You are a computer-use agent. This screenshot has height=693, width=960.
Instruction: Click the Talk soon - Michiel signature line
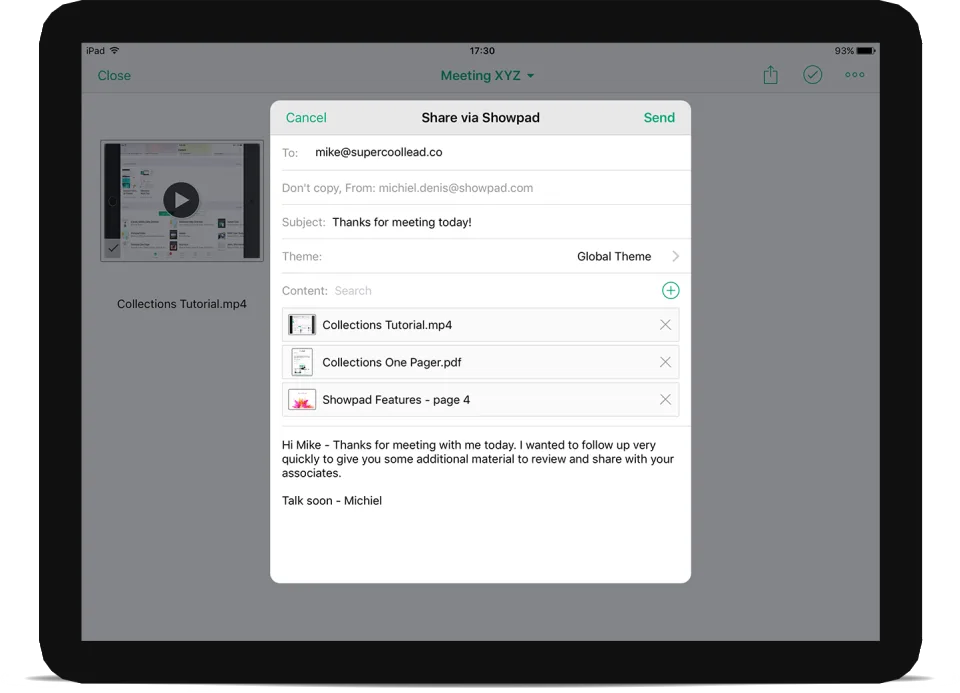[x=332, y=501]
